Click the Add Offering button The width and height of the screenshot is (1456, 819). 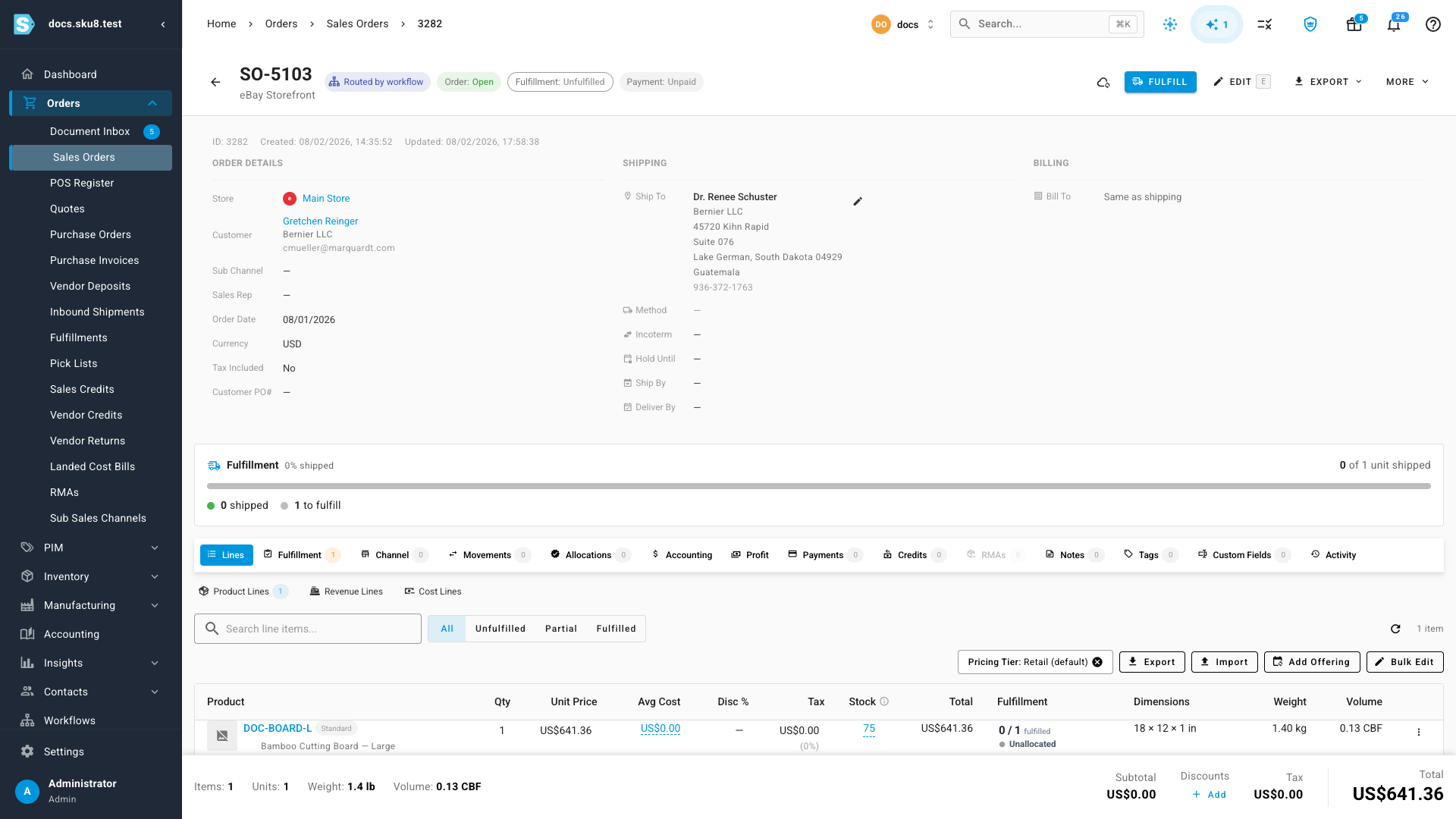[x=1312, y=662]
